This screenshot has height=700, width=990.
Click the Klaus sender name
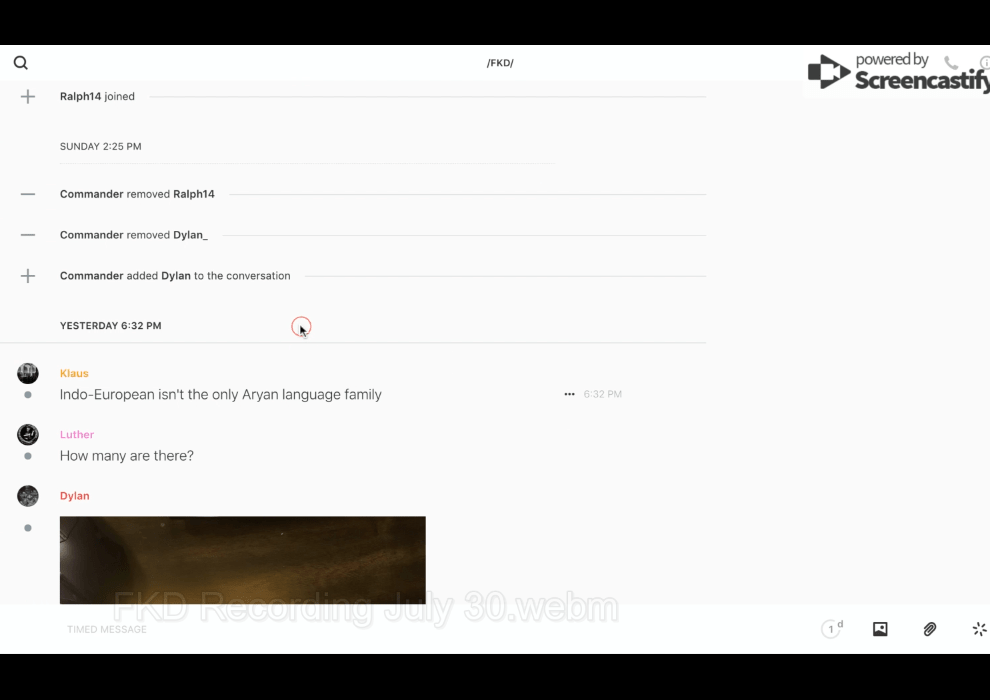(74, 374)
